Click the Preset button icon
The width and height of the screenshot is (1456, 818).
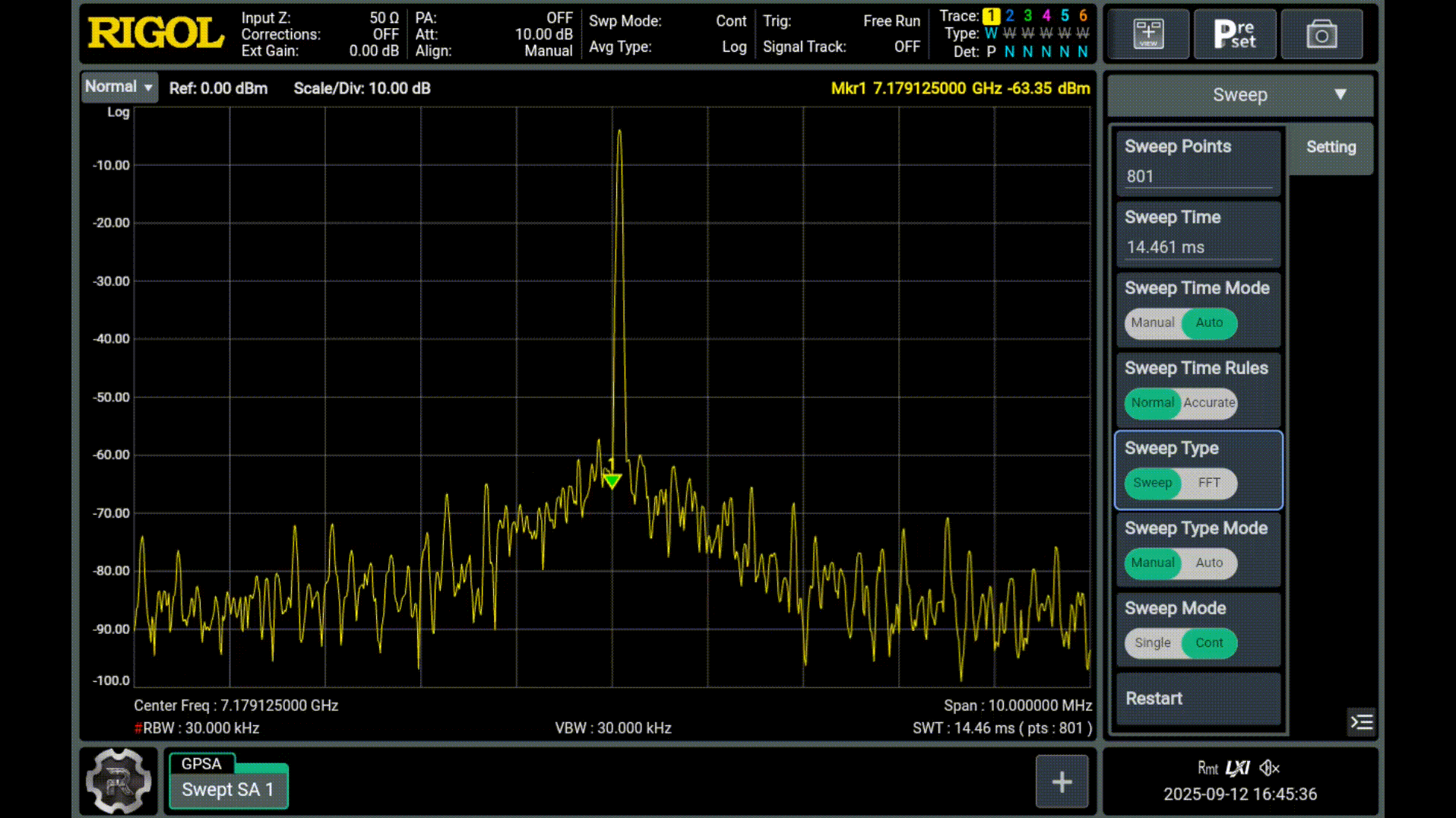pos(1234,34)
